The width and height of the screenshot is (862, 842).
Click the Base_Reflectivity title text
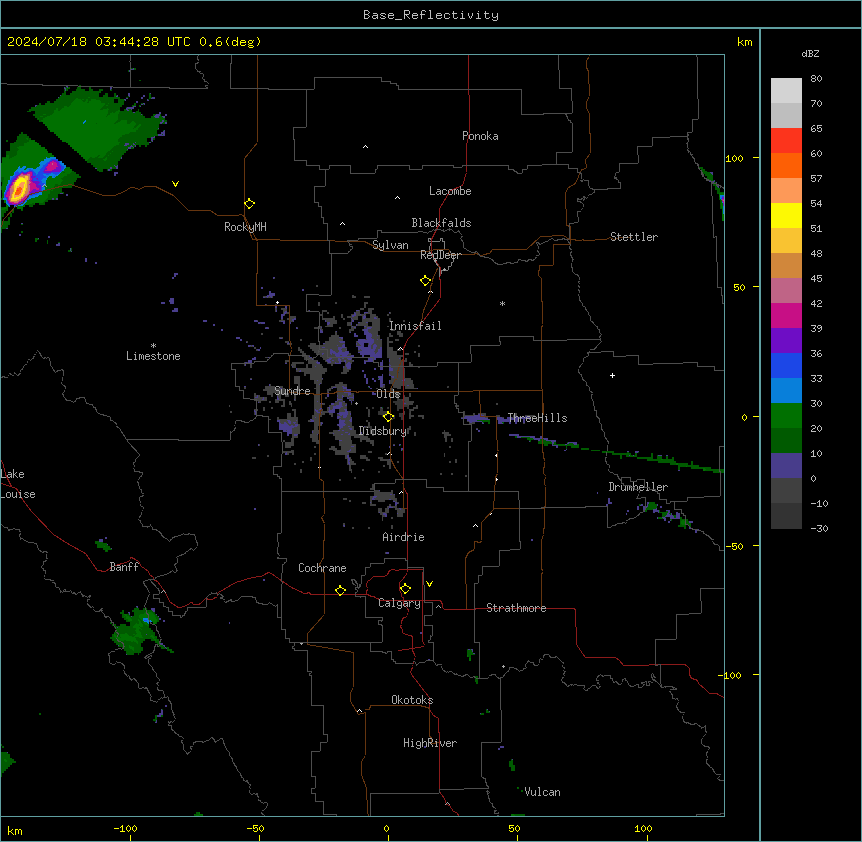coord(431,15)
